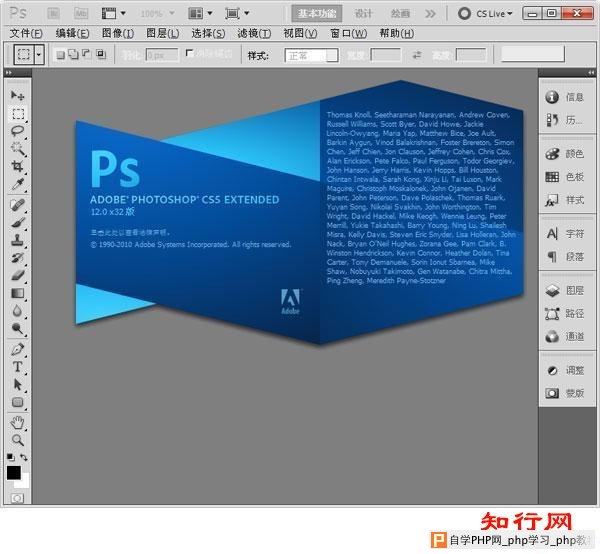600x554 pixels.
Task: Select the Spot Healing Brush tool
Action: [17, 205]
